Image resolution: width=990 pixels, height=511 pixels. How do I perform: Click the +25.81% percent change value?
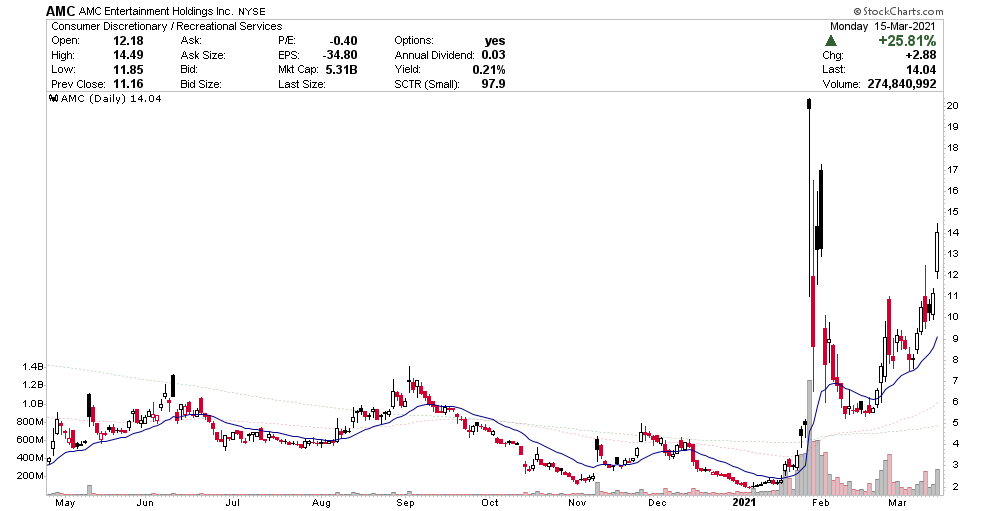(x=906, y=41)
